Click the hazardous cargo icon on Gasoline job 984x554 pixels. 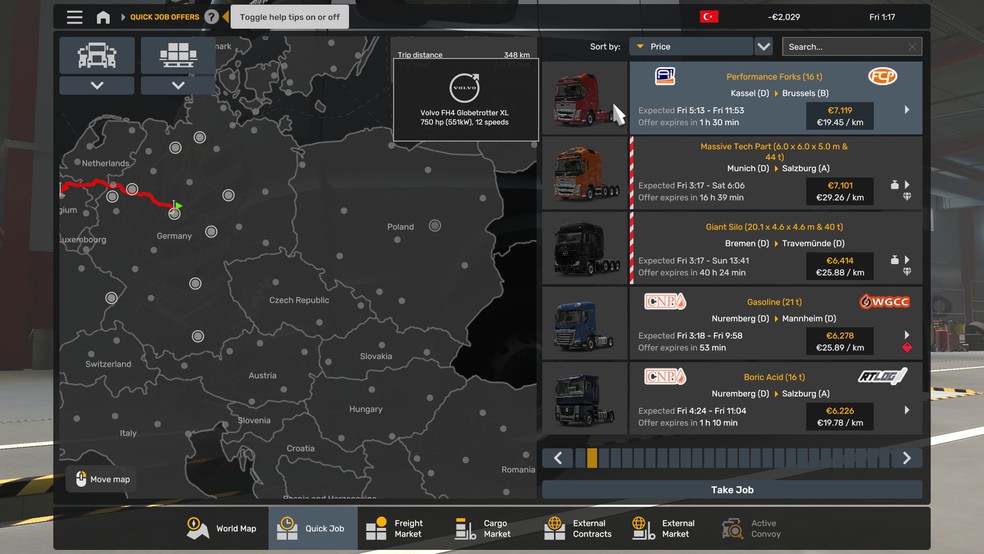coord(907,348)
